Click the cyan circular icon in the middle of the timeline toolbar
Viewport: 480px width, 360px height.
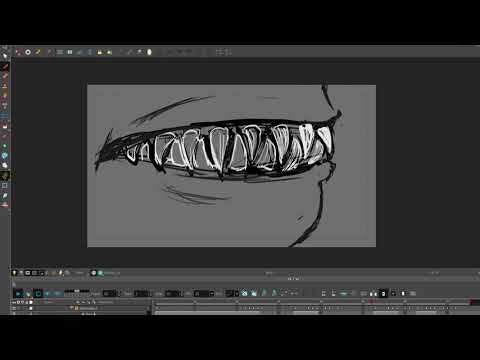pyautogui.click(x=245, y=293)
